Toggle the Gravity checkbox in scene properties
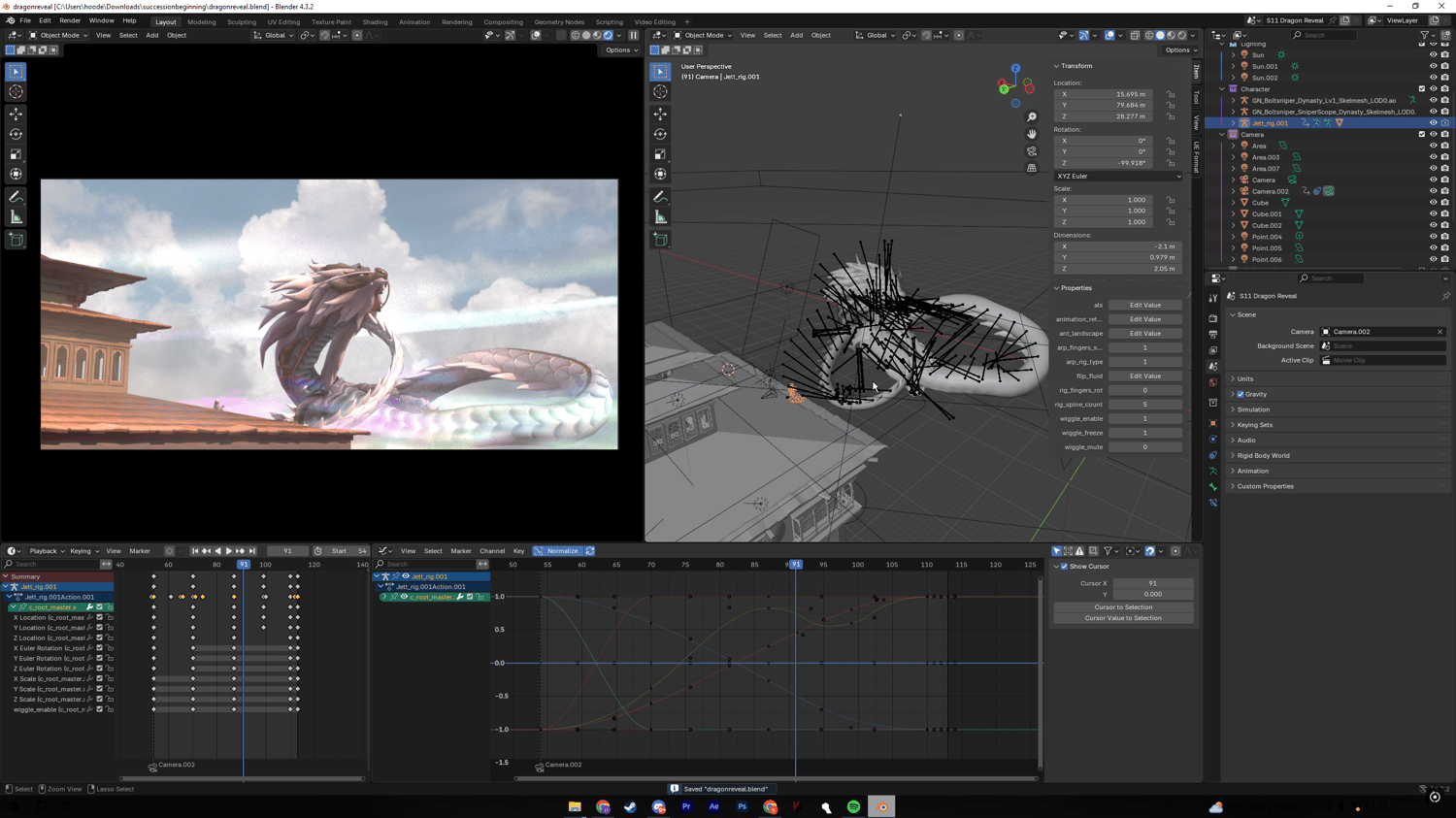 pos(1241,394)
